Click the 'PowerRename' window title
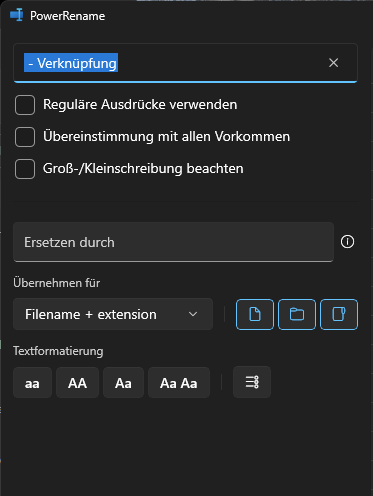Image resolution: width=373 pixels, height=496 pixels. click(67, 16)
